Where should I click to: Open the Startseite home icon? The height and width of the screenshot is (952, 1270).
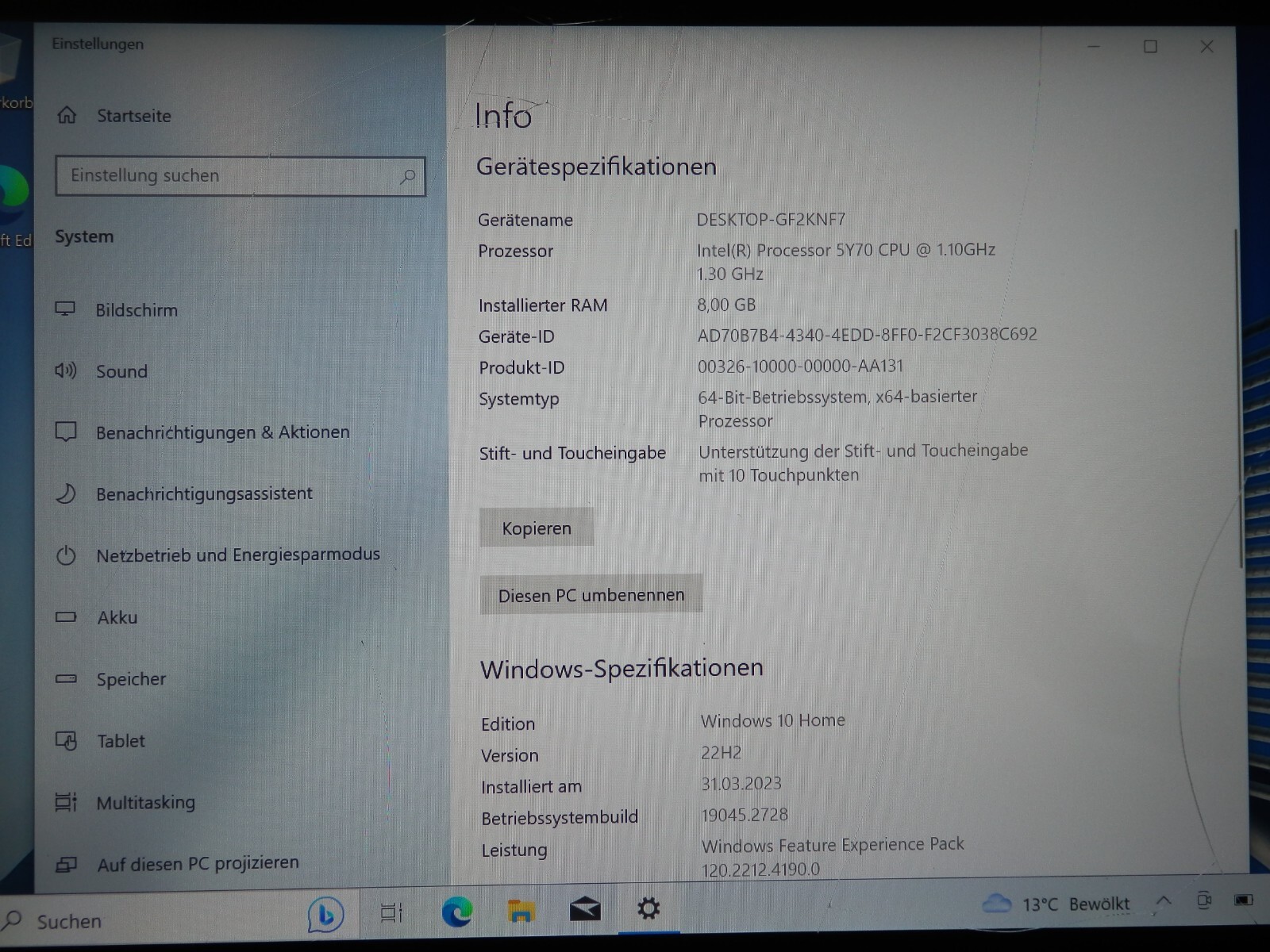point(67,116)
